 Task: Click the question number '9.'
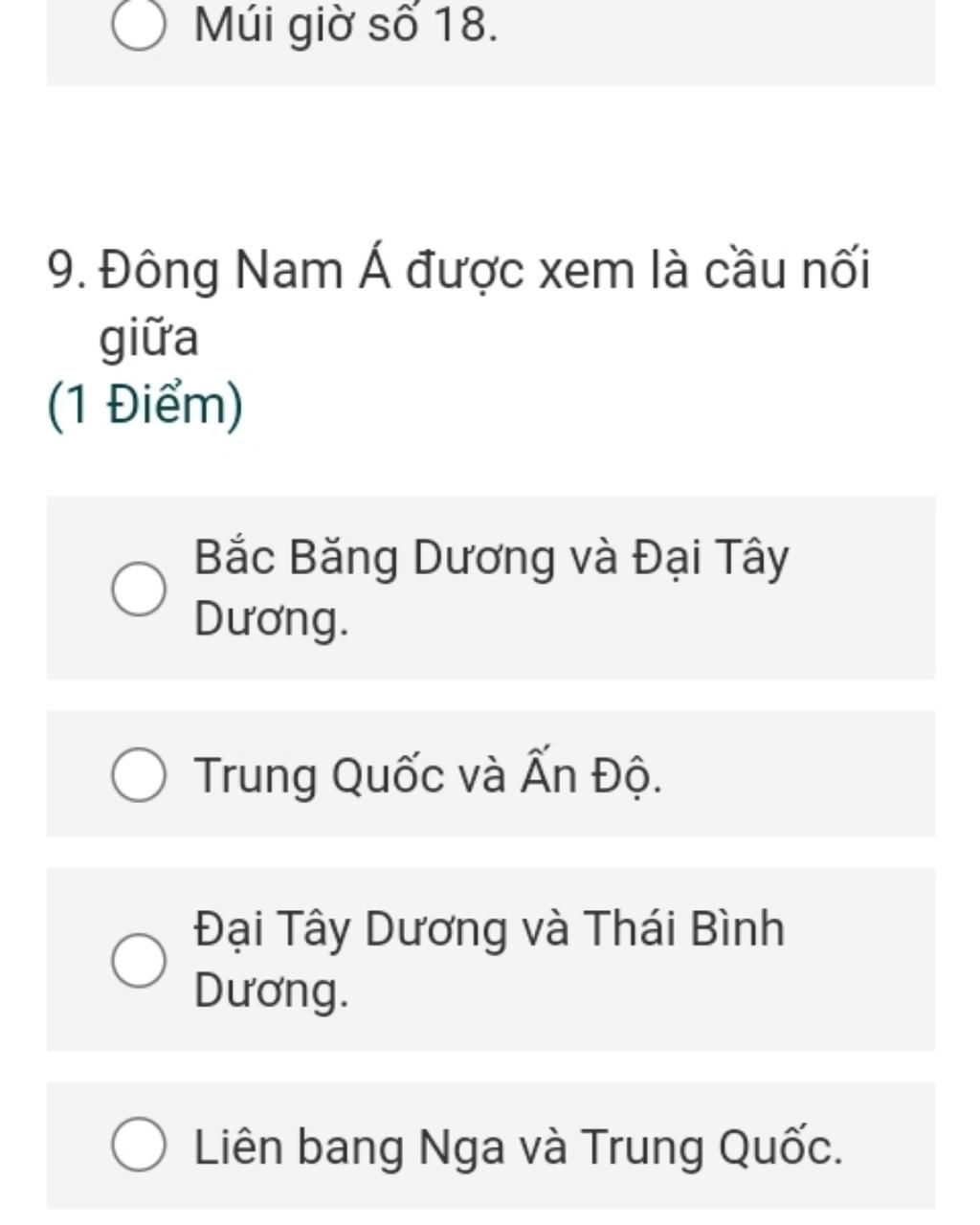(68, 271)
